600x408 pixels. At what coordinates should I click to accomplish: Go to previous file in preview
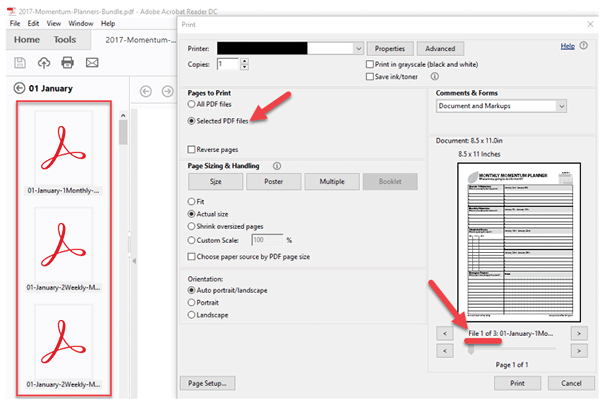[x=445, y=333]
